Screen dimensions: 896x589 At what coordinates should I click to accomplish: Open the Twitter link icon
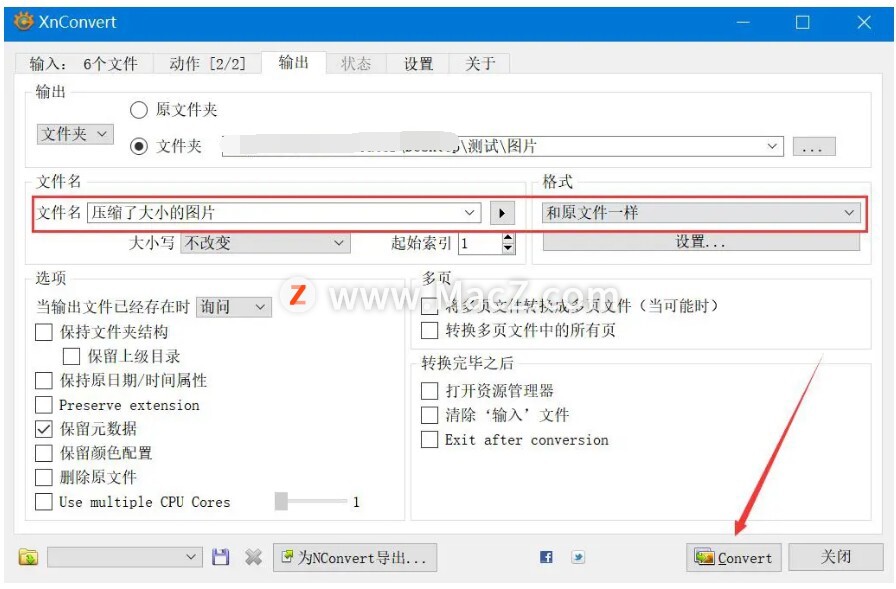pos(578,556)
